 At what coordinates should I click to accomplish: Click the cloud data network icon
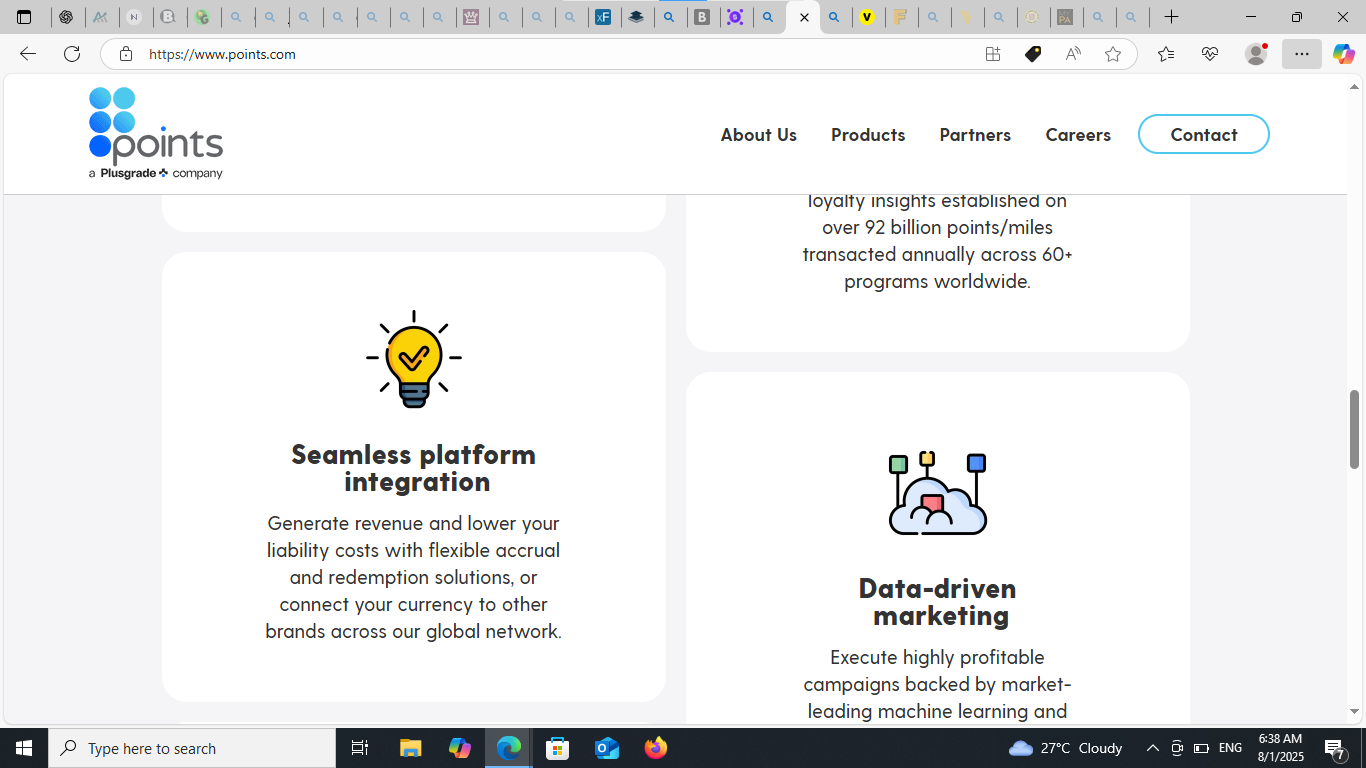click(x=938, y=493)
